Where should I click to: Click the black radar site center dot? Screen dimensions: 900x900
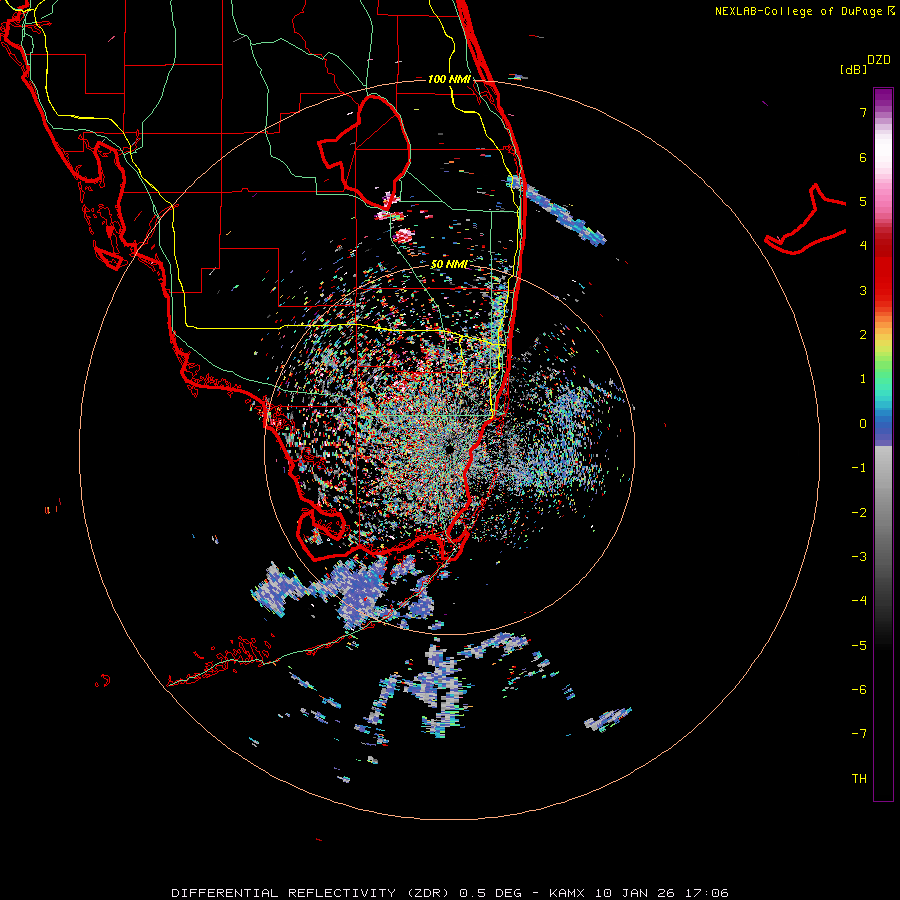[449, 449]
